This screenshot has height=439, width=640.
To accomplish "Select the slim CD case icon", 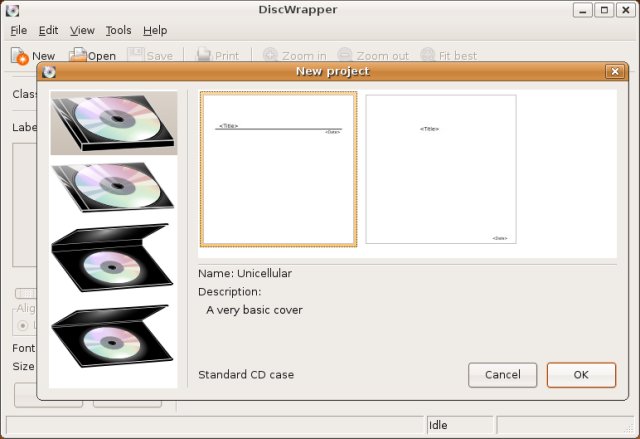I will tap(113, 187).
